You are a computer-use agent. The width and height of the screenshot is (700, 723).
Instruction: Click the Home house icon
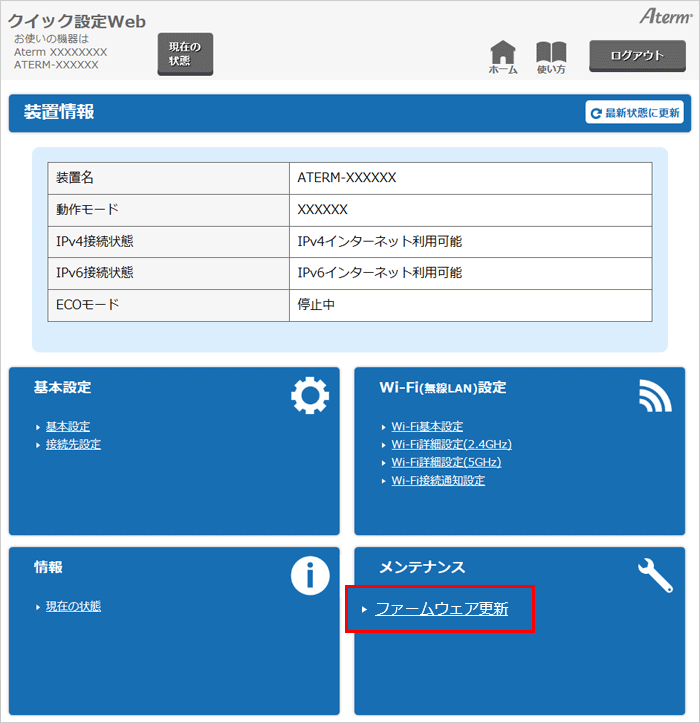click(503, 54)
